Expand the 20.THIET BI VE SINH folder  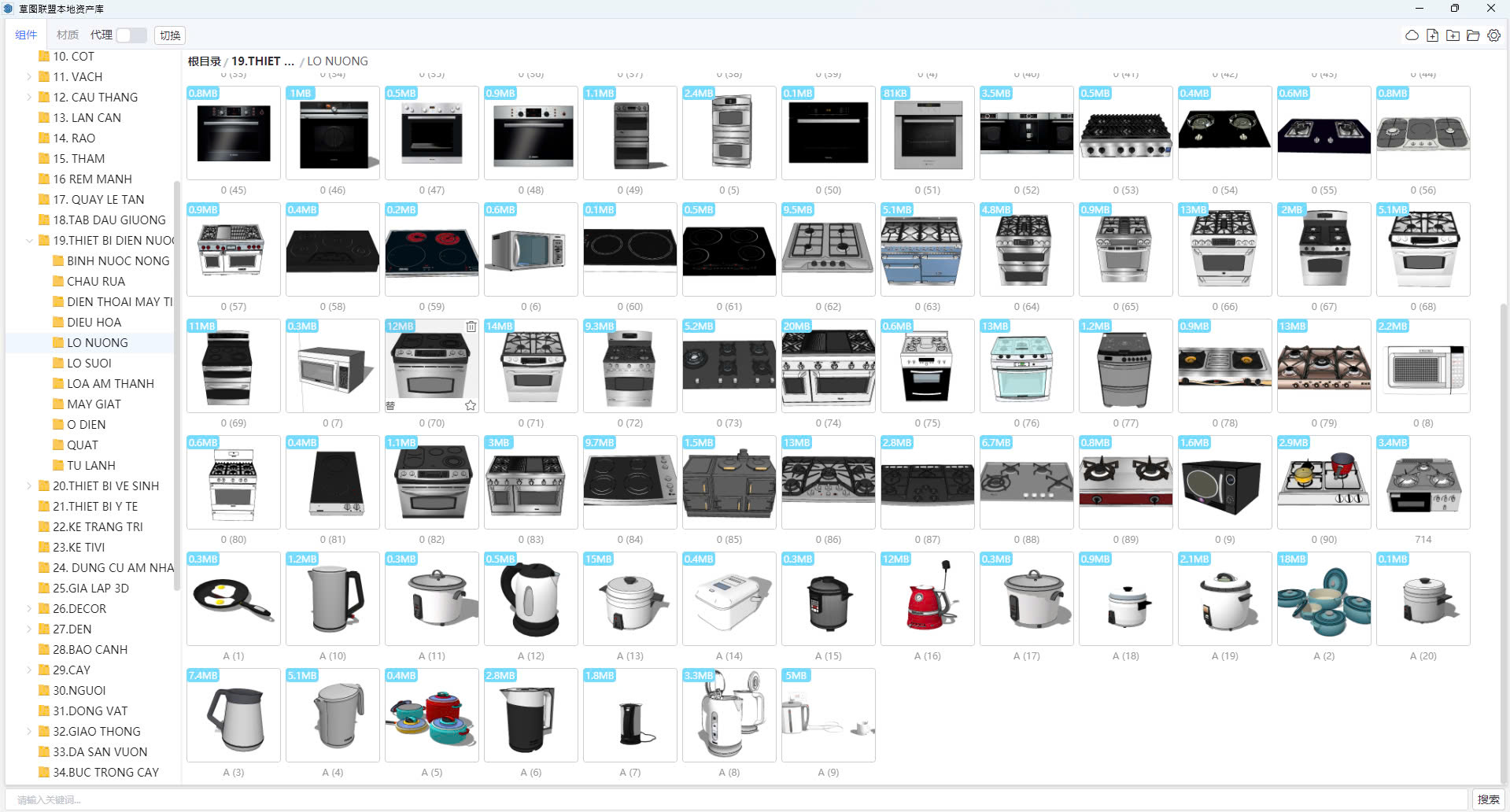pos(29,486)
